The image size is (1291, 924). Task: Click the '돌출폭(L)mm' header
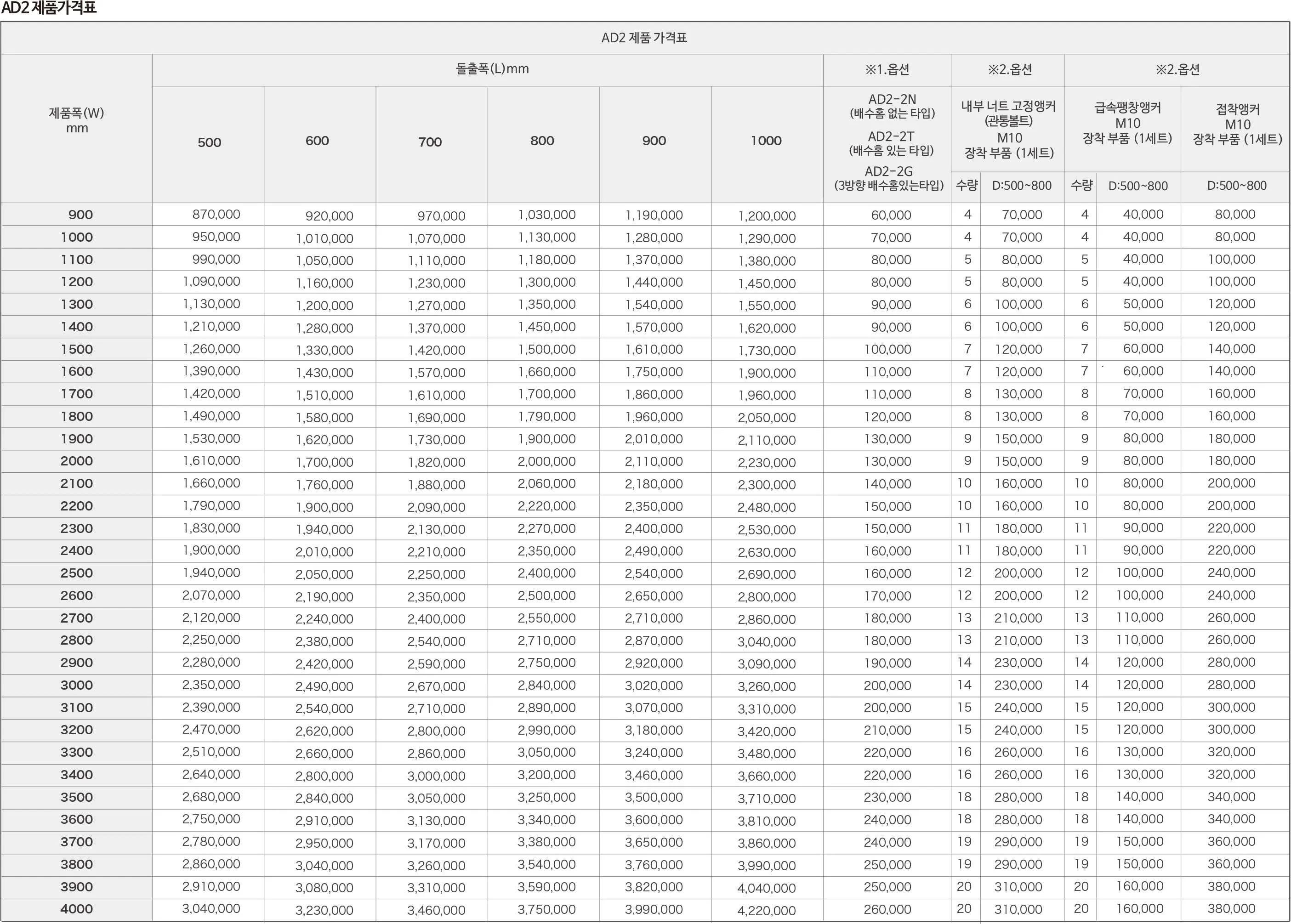pos(492,69)
